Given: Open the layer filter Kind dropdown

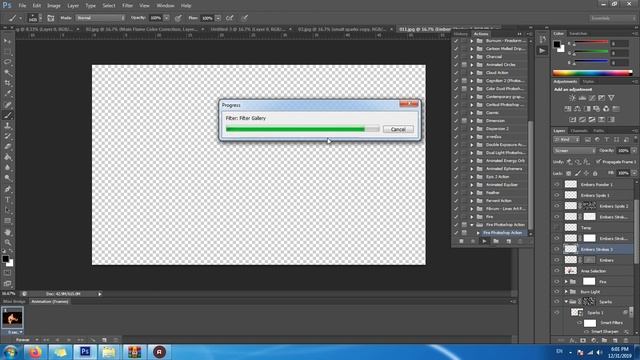Looking at the screenshot, I should pos(567,140).
